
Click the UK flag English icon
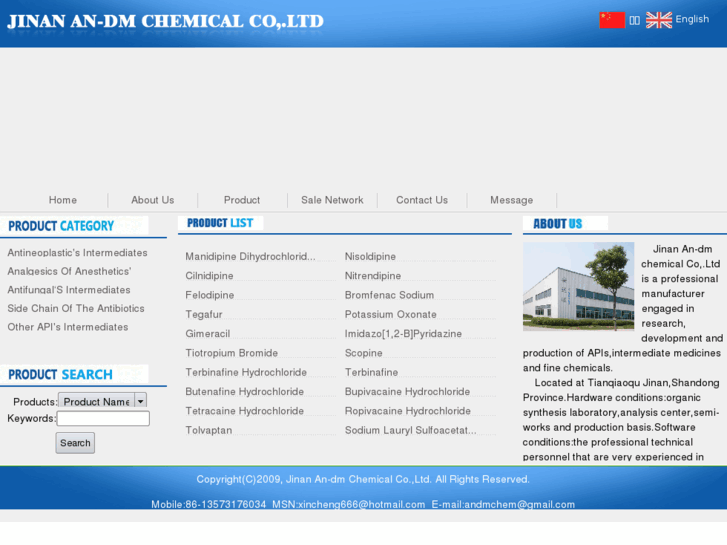659,20
